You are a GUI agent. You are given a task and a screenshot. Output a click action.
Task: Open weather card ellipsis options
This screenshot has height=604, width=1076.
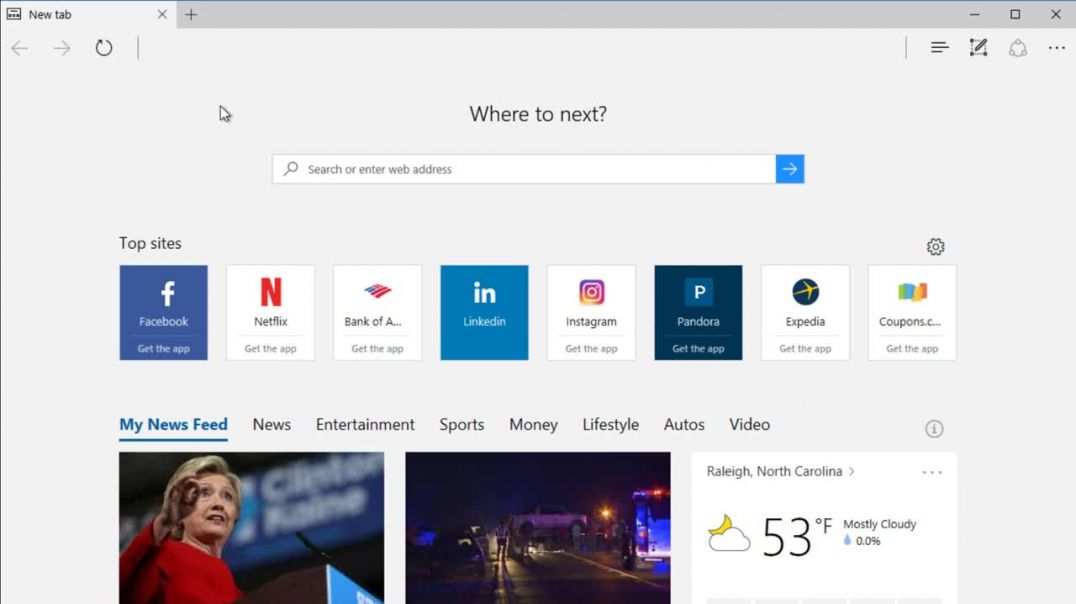click(x=932, y=472)
